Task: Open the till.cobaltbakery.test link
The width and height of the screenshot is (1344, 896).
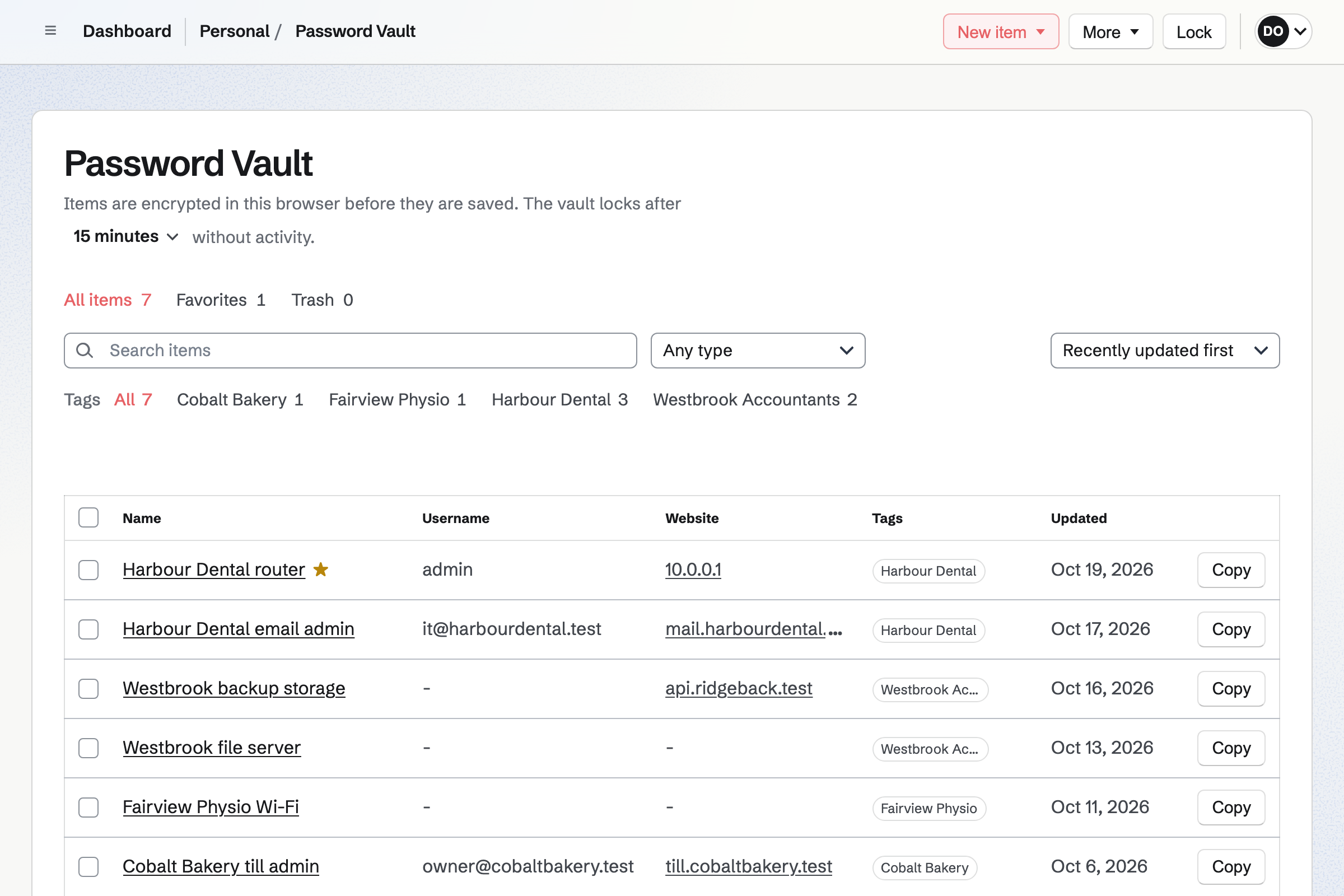Action: point(749,866)
